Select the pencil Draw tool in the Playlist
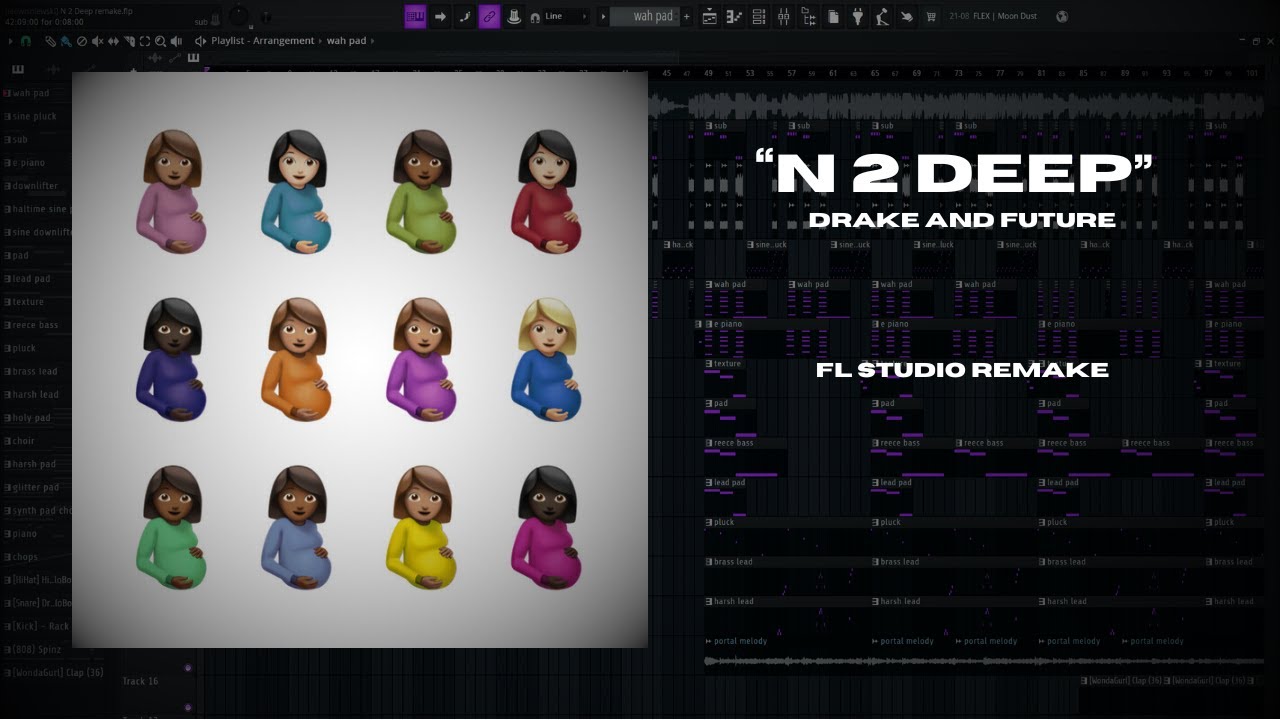1280x720 pixels. tap(50, 41)
